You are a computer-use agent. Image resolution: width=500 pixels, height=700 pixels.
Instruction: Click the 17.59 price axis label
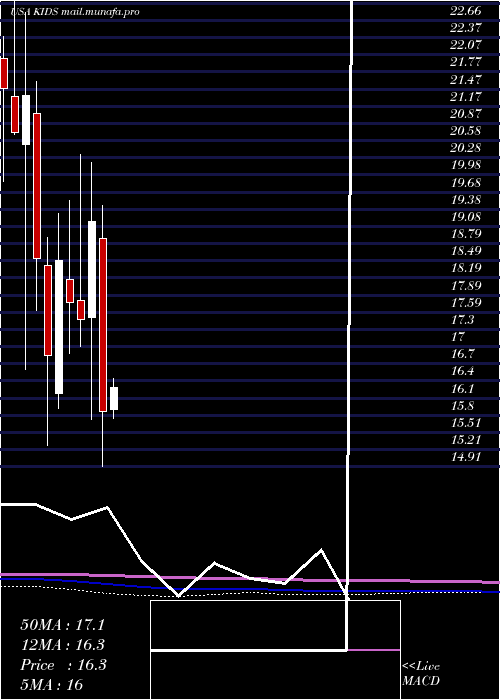coord(465,303)
